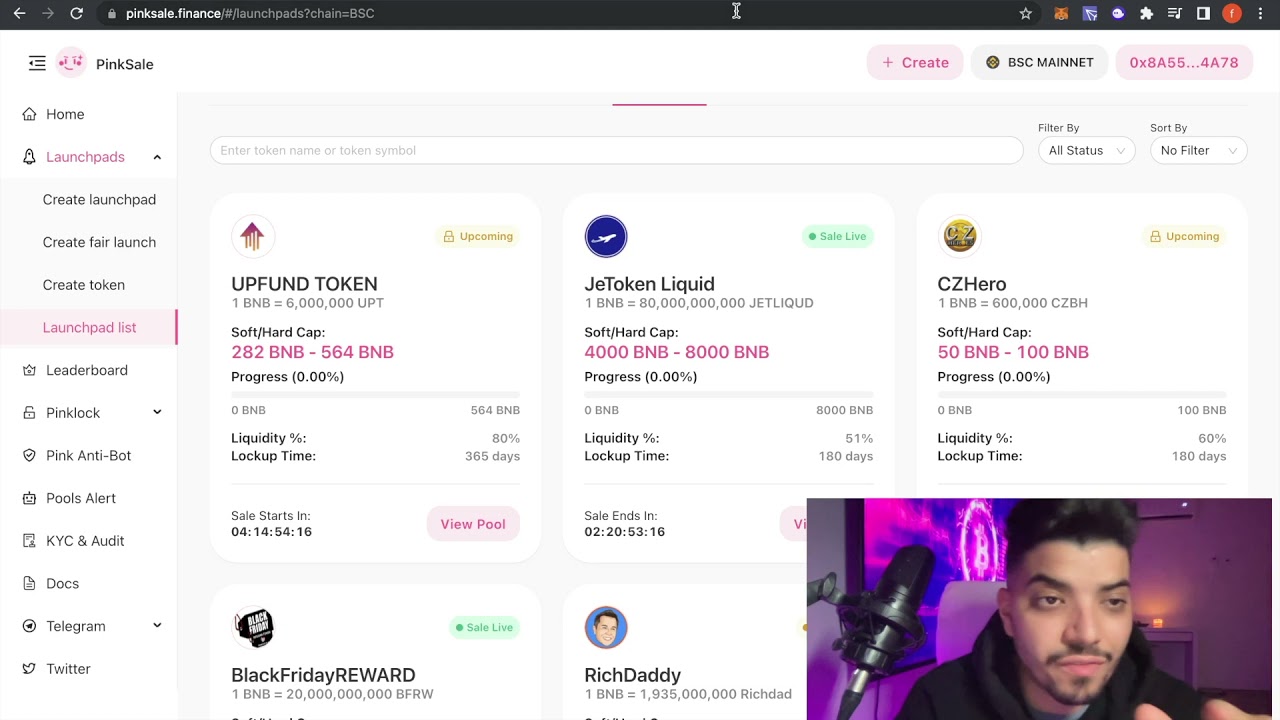Click the Create button

pos(915,62)
